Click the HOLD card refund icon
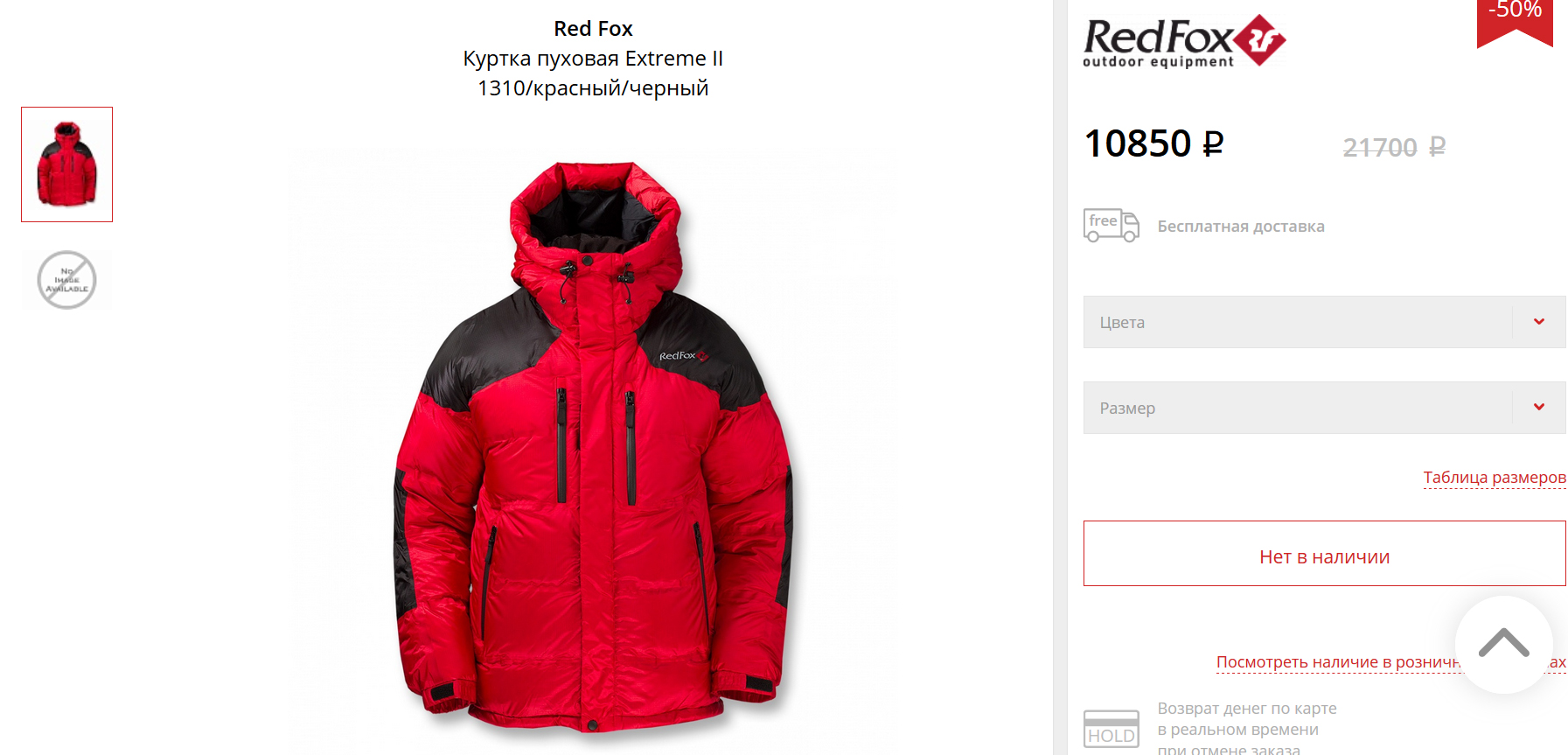The width and height of the screenshot is (1568, 755). [1112, 729]
